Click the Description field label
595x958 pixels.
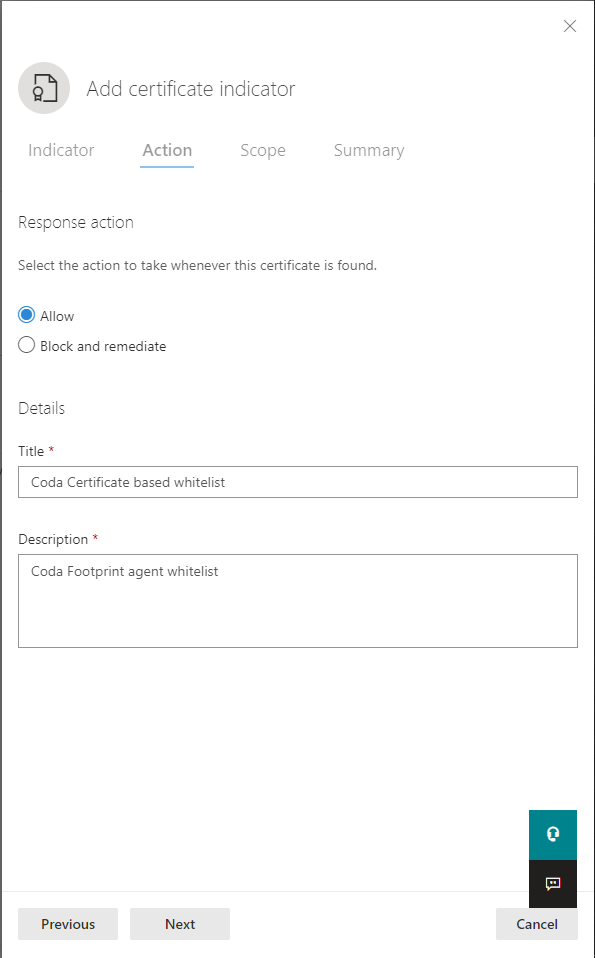pos(53,539)
